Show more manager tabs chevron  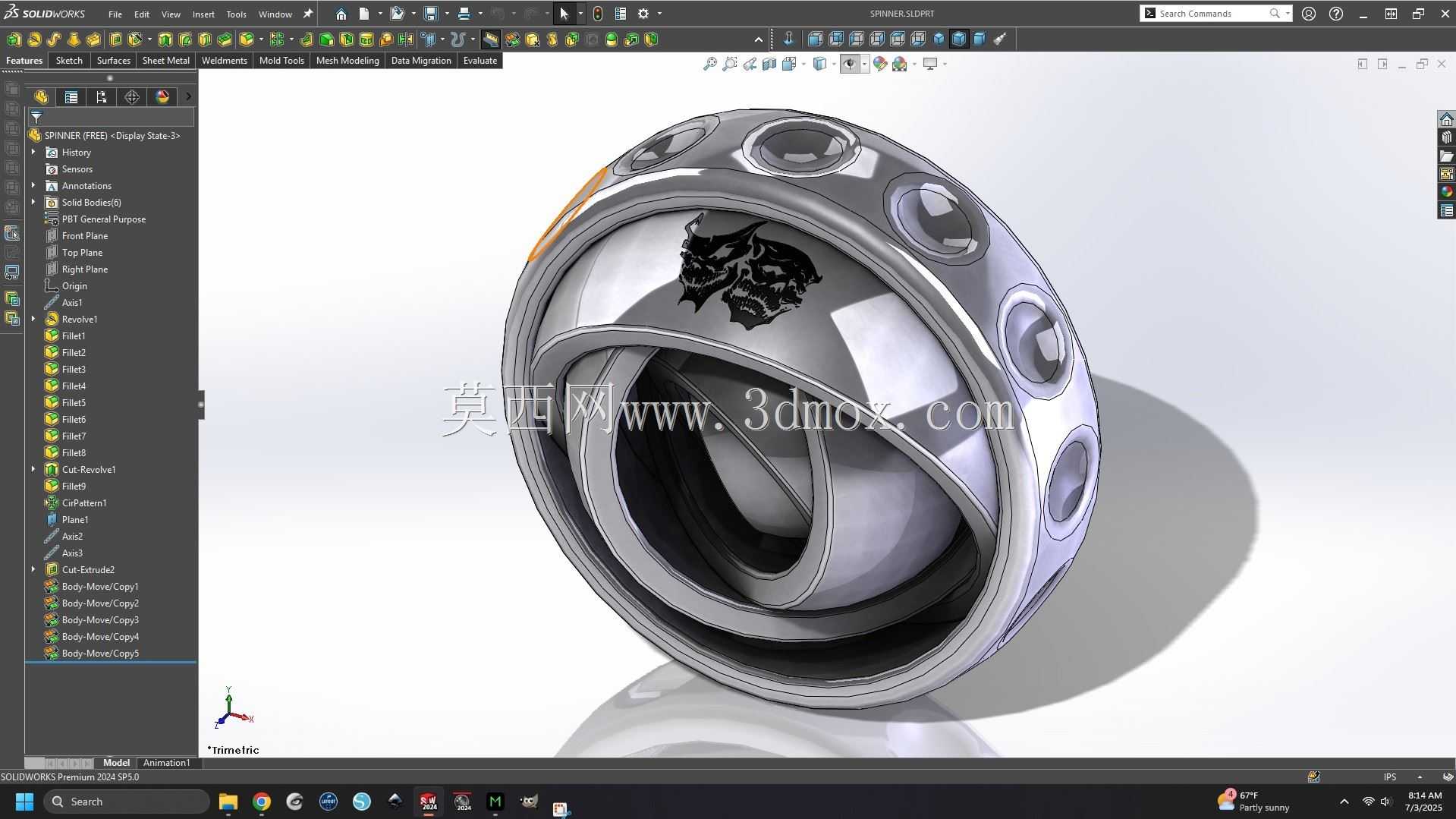pyautogui.click(x=188, y=97)
